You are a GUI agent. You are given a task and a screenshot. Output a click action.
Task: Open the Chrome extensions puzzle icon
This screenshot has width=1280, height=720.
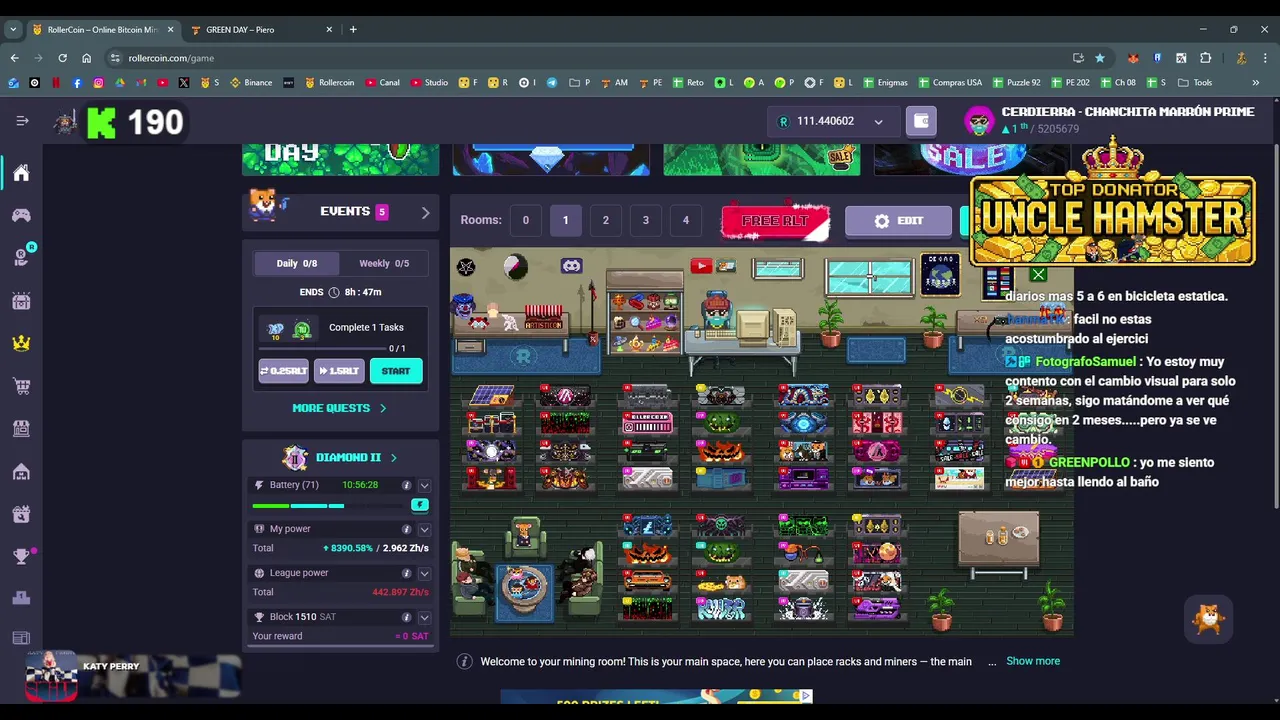click(x=1206, y=58)
